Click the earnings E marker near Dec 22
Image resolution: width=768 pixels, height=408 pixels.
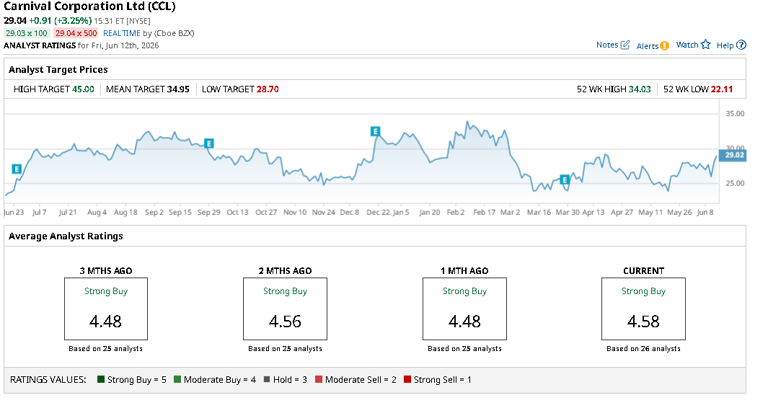(x=375, y=131)
